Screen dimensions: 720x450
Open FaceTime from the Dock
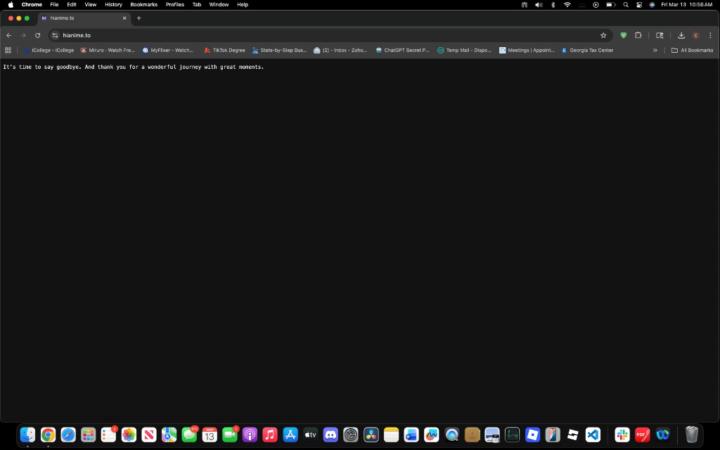pyautogui.click(x=230, y=434)
